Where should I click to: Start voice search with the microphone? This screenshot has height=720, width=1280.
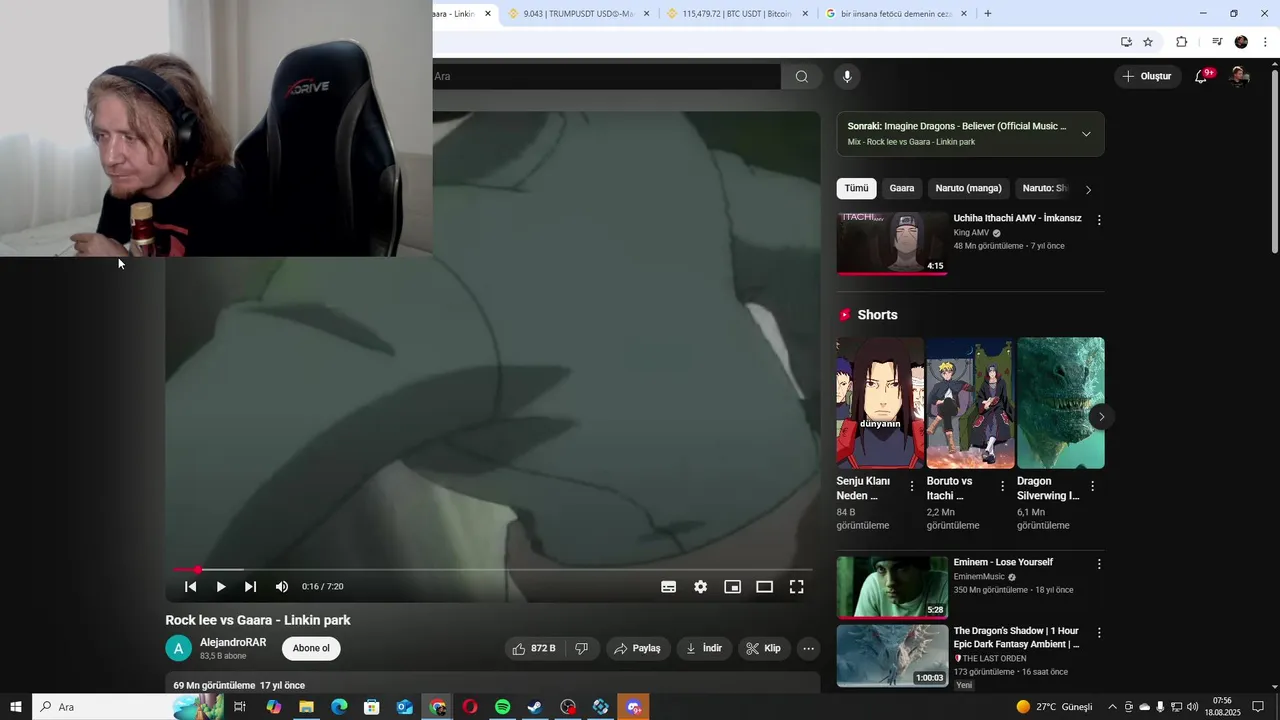pos(847,76)
